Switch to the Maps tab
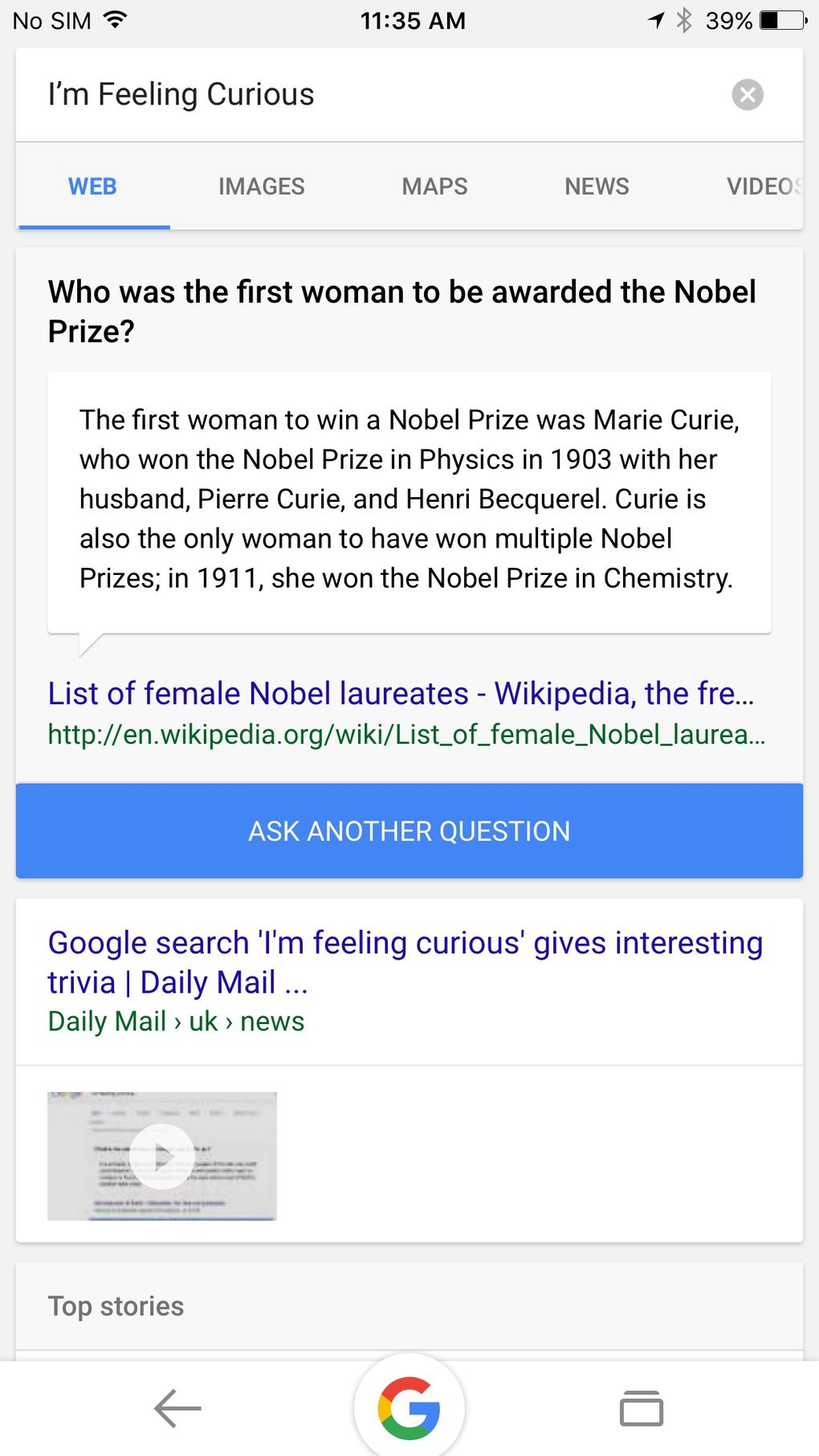 coord(434,186)
